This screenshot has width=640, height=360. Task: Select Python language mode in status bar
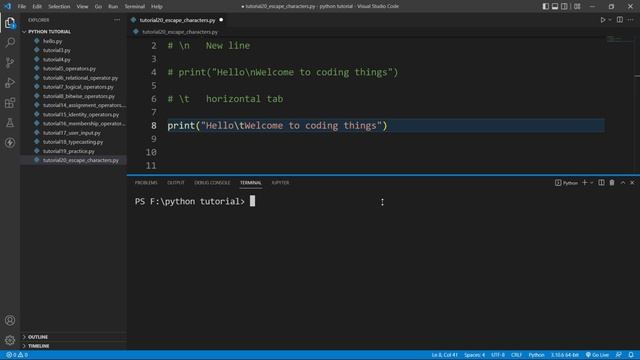tap(536, 355)
